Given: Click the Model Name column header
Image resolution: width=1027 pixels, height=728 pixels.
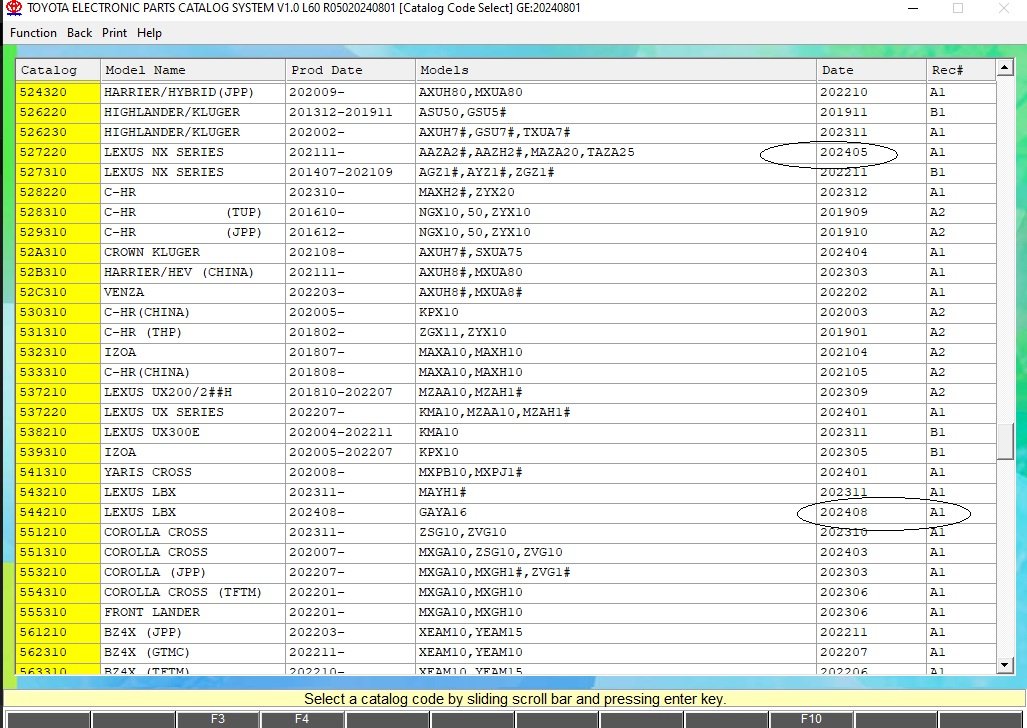Looking at the screenshot, I should pyautogui.click(x=192, y=70).
